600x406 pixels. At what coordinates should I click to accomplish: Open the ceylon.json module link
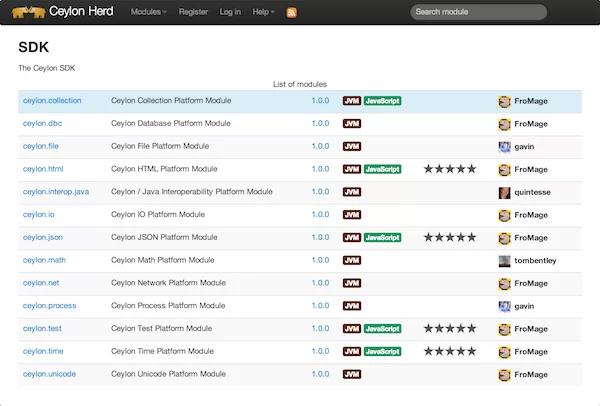[x=43, y=237]
